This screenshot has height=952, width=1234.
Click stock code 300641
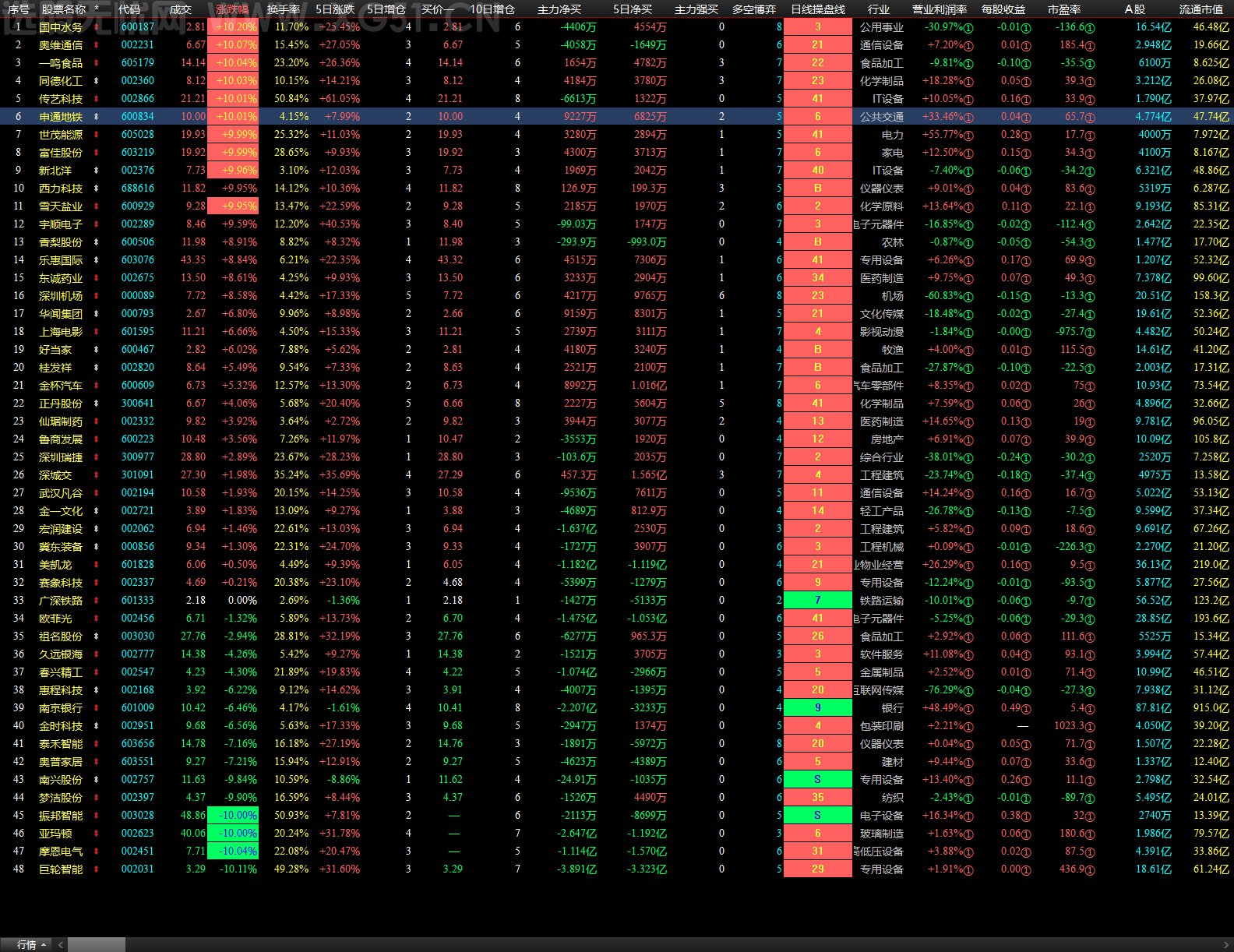[x=138, y=404]
